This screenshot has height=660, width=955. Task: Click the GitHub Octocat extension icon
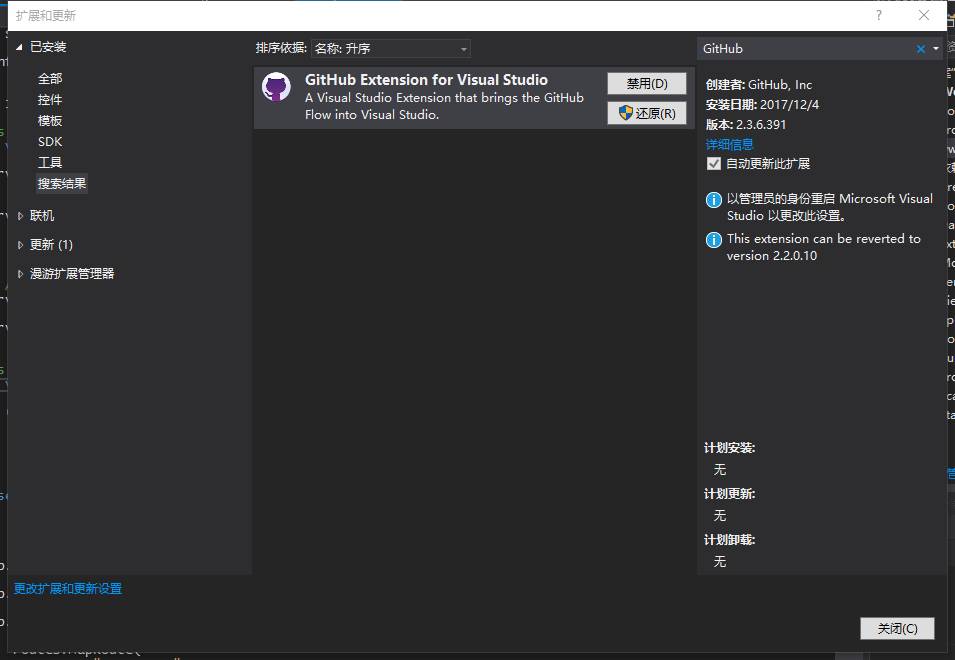click(277, 86)
